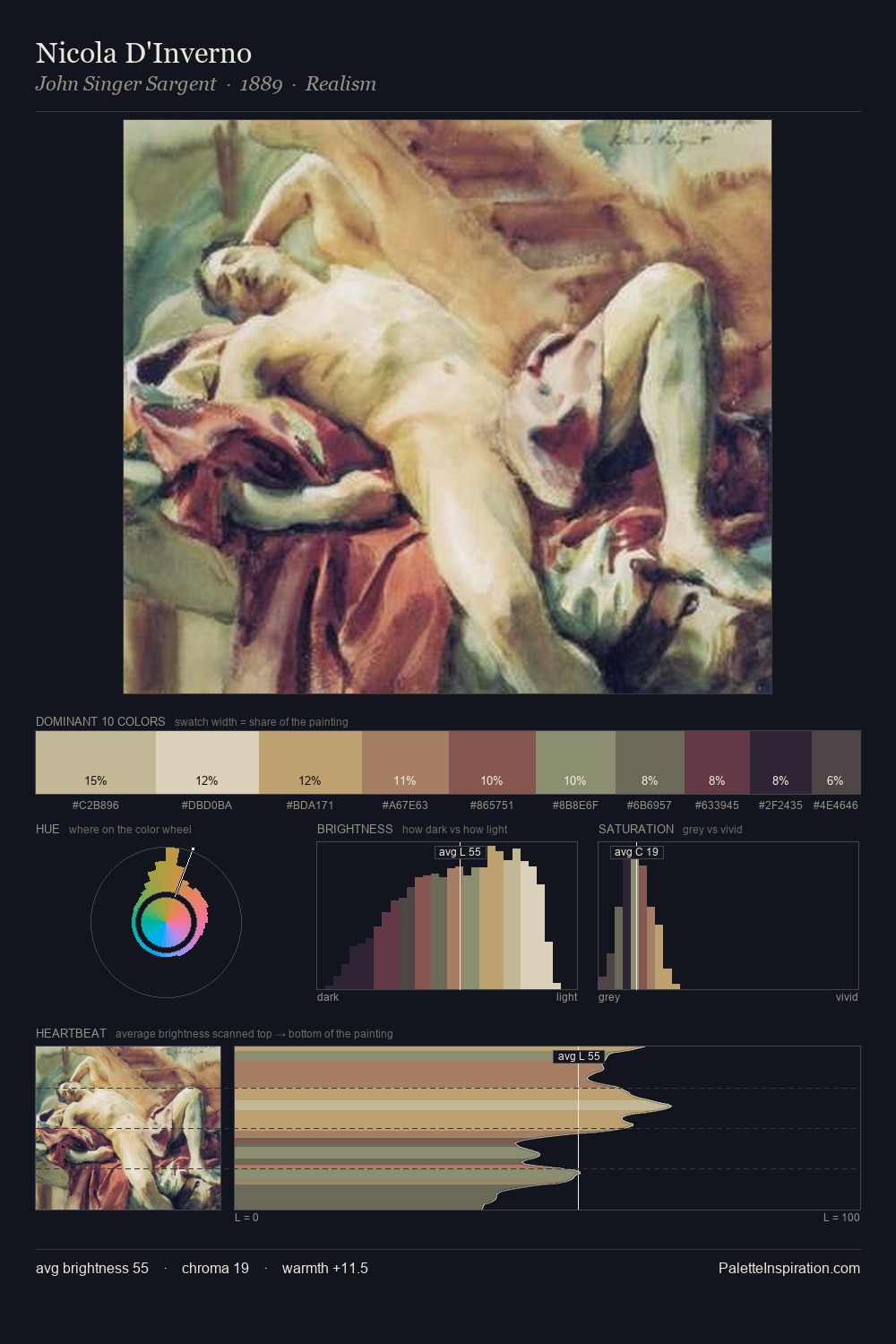The image size is (896, 1344).
Task: Pick the #8B8E6F green swatch
Action: click(575, 762)
